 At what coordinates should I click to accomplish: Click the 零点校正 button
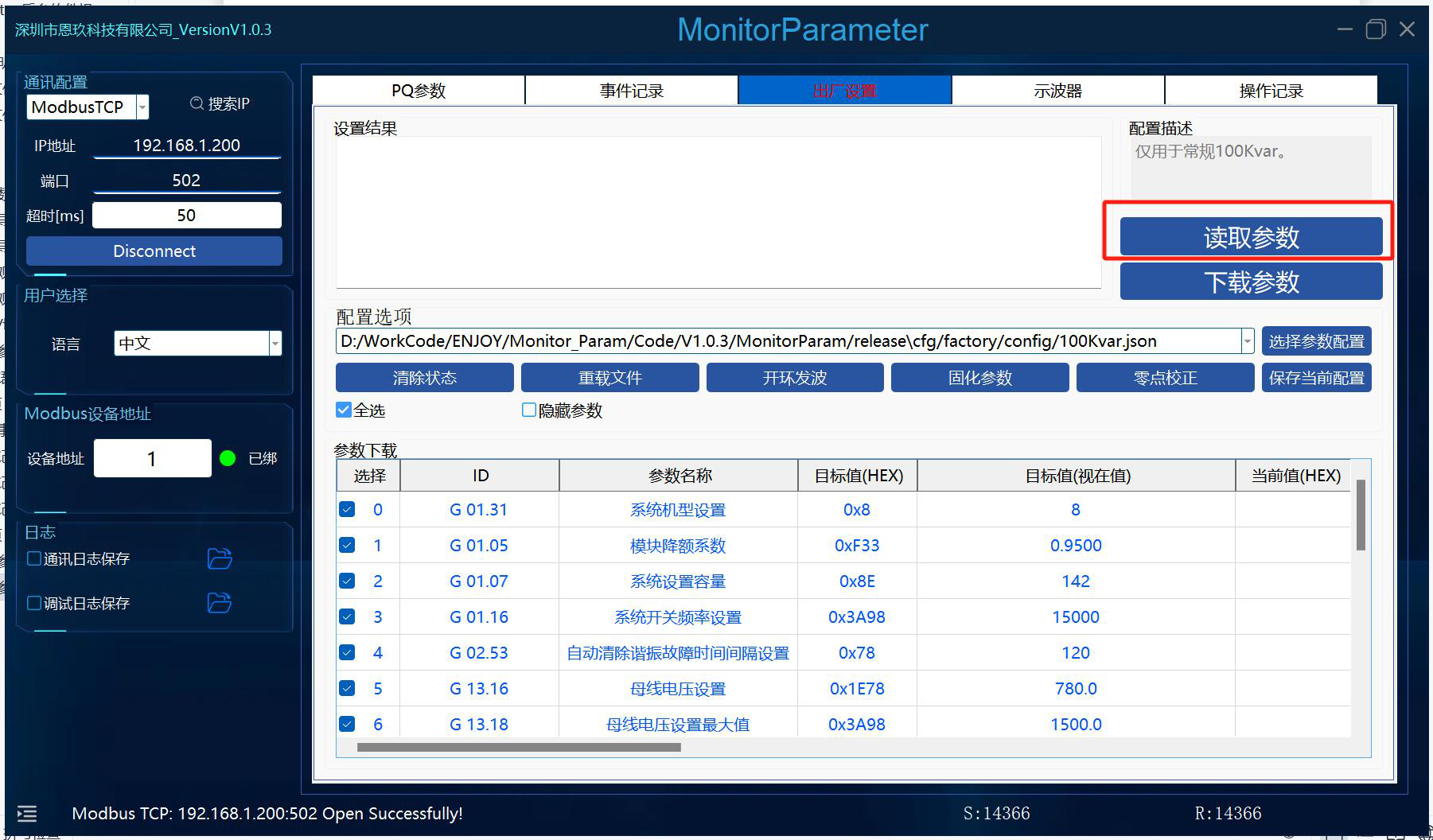(x=1166, y=378)
